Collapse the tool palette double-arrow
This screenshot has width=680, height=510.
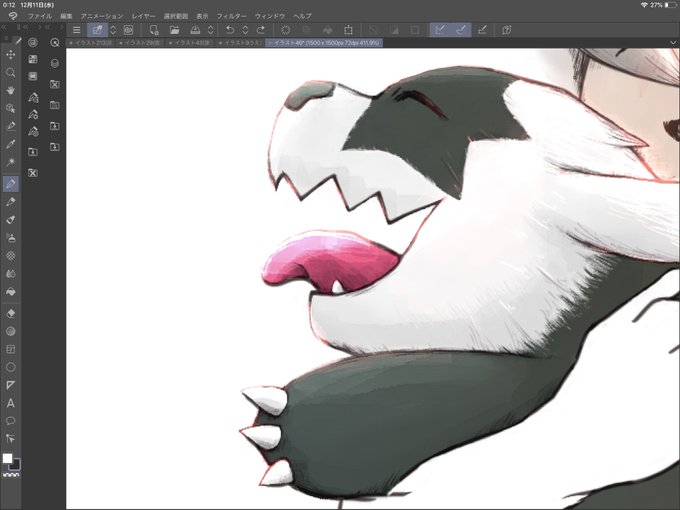coord(4,27)
